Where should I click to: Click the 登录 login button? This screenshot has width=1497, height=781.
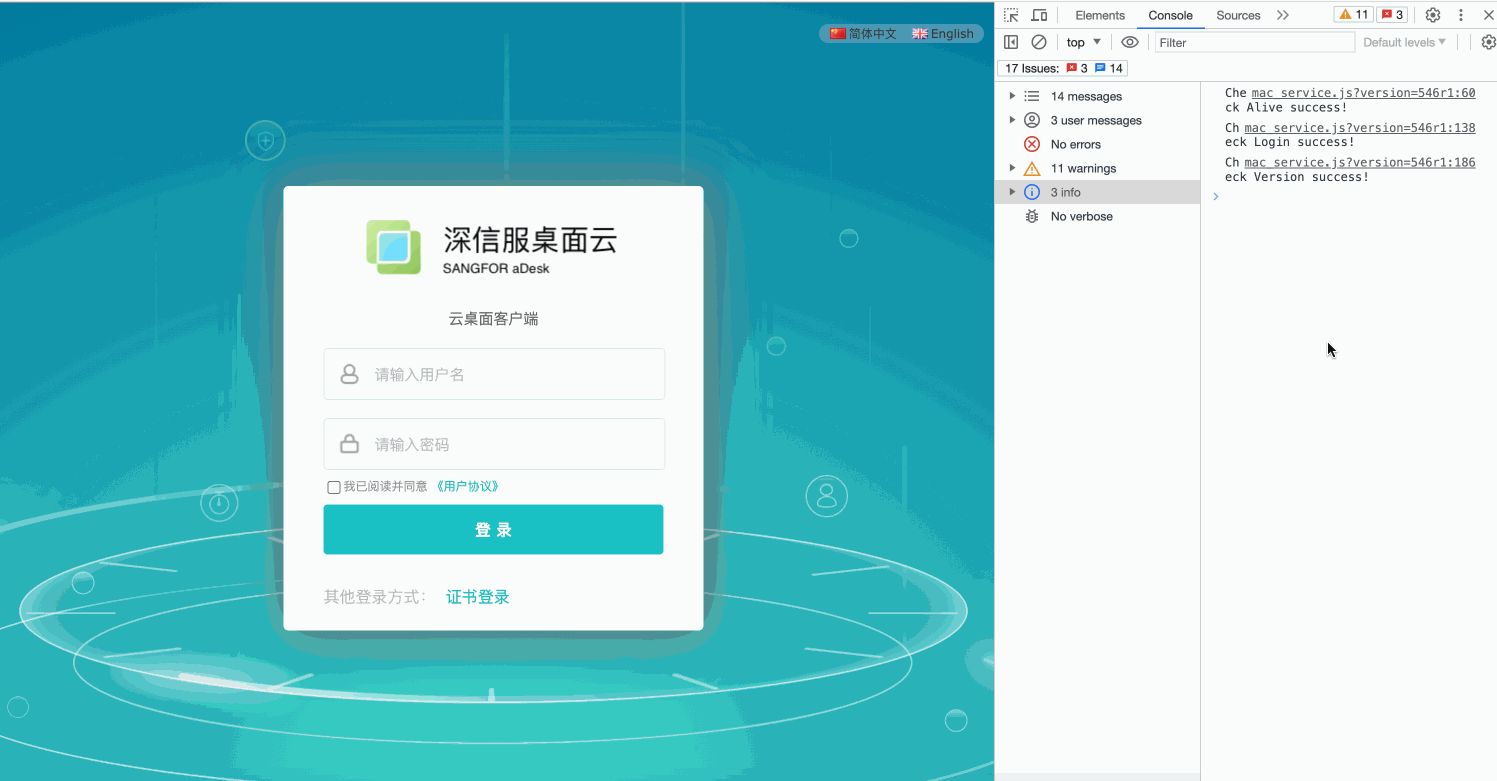click(493, 530)
